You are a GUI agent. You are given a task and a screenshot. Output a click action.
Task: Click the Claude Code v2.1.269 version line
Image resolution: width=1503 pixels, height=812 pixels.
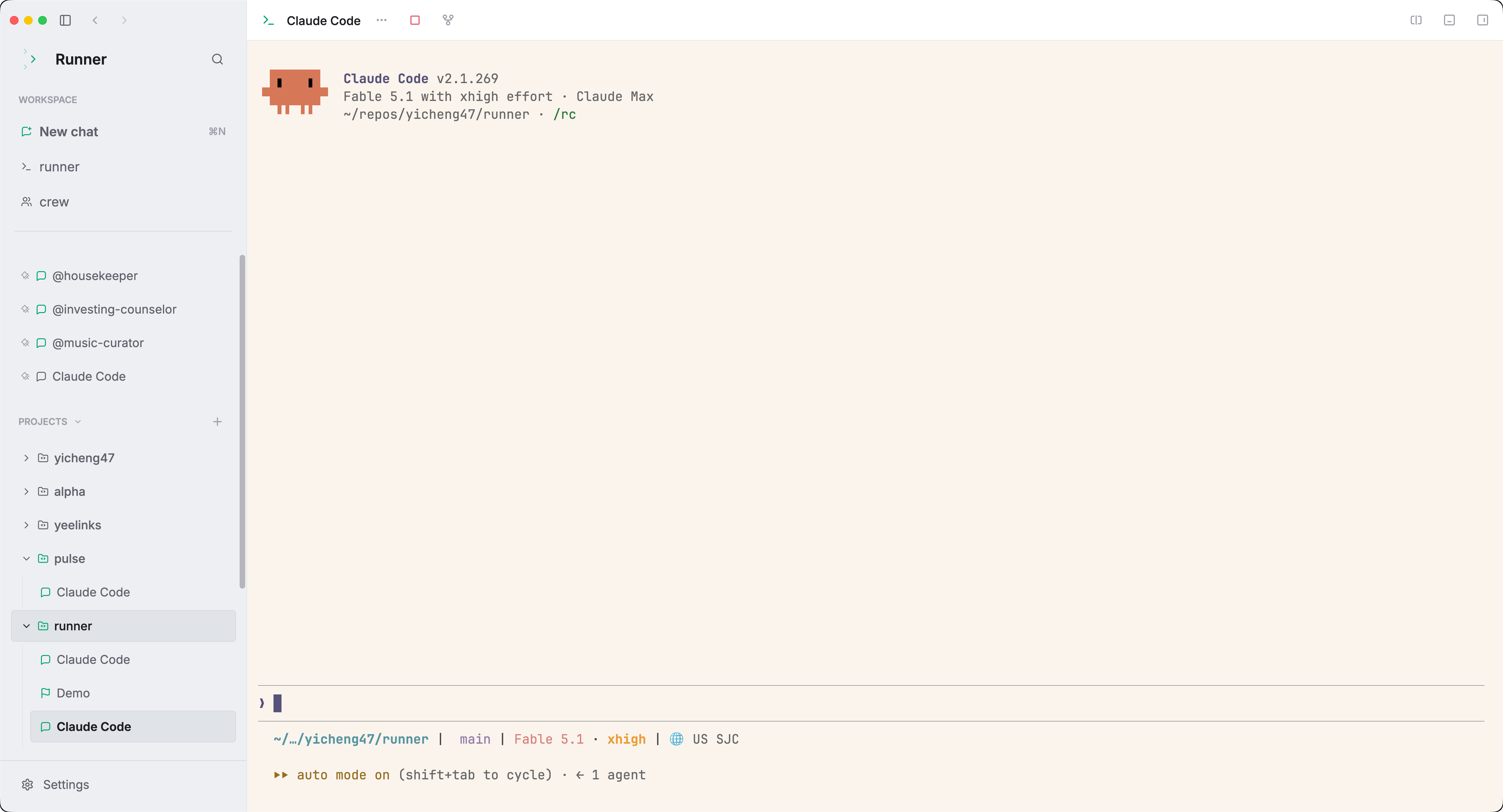(421, 79)
